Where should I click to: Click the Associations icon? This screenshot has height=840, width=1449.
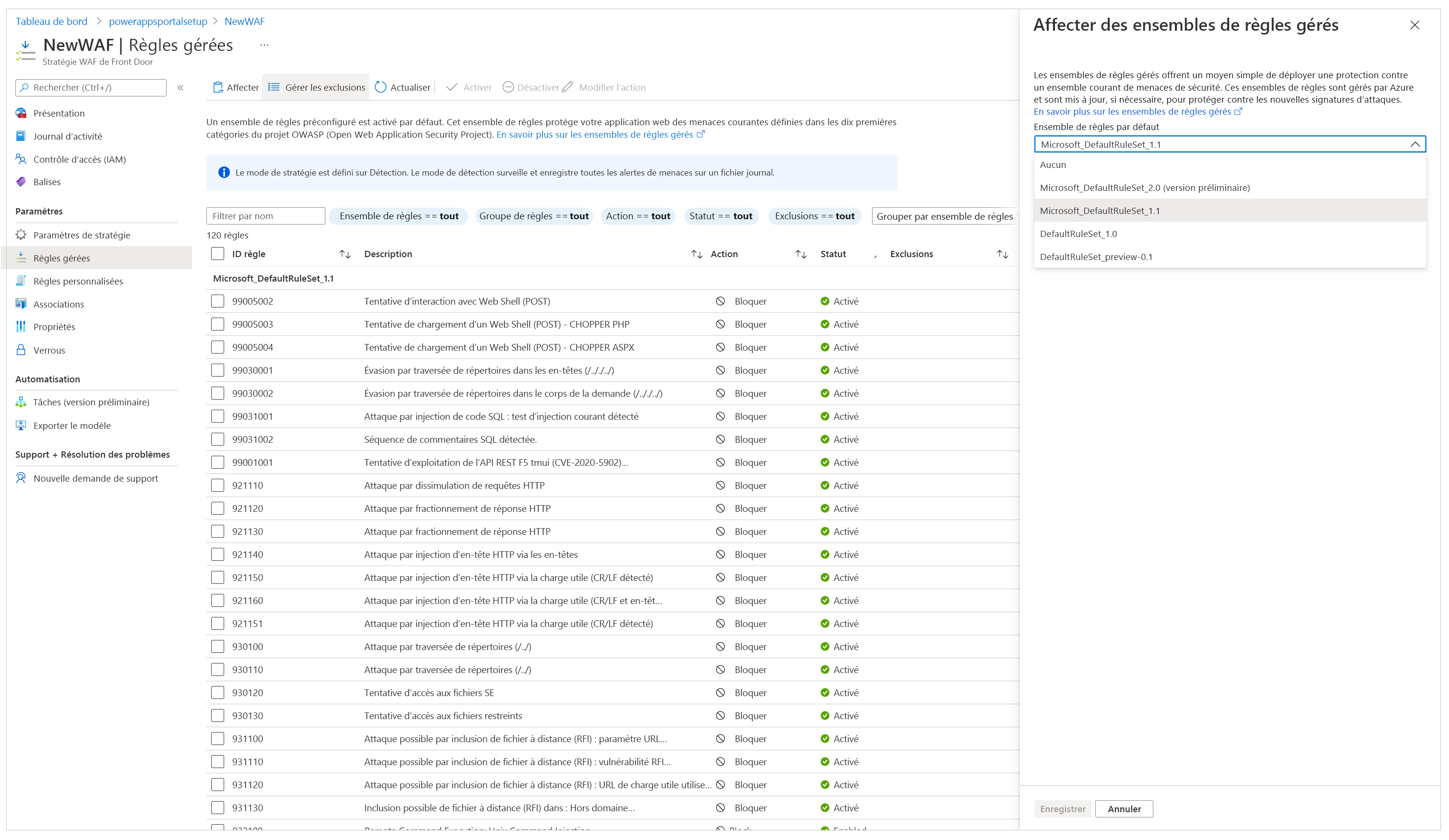(x=21, y=304)
